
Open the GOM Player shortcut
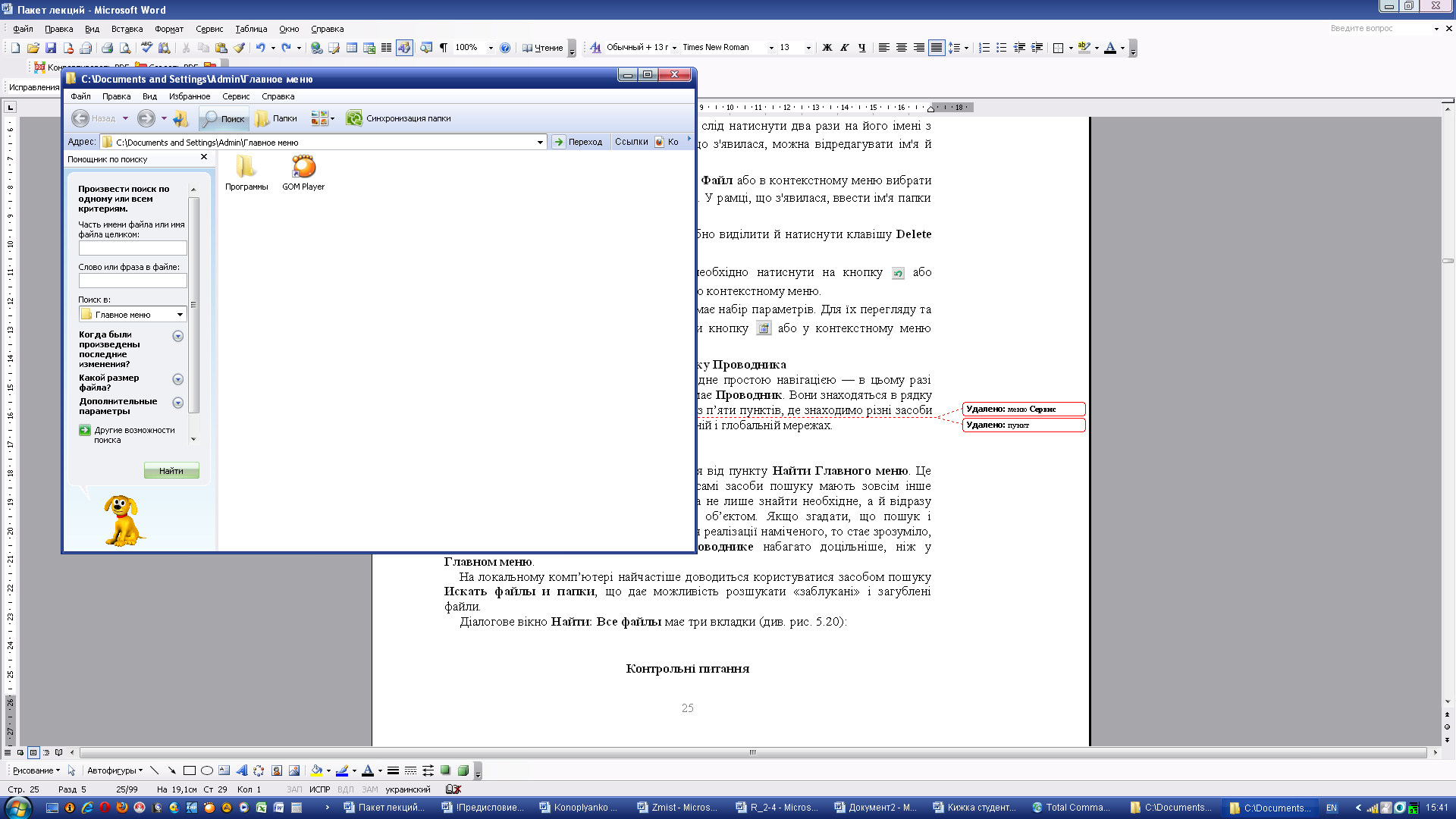[303, 173]
